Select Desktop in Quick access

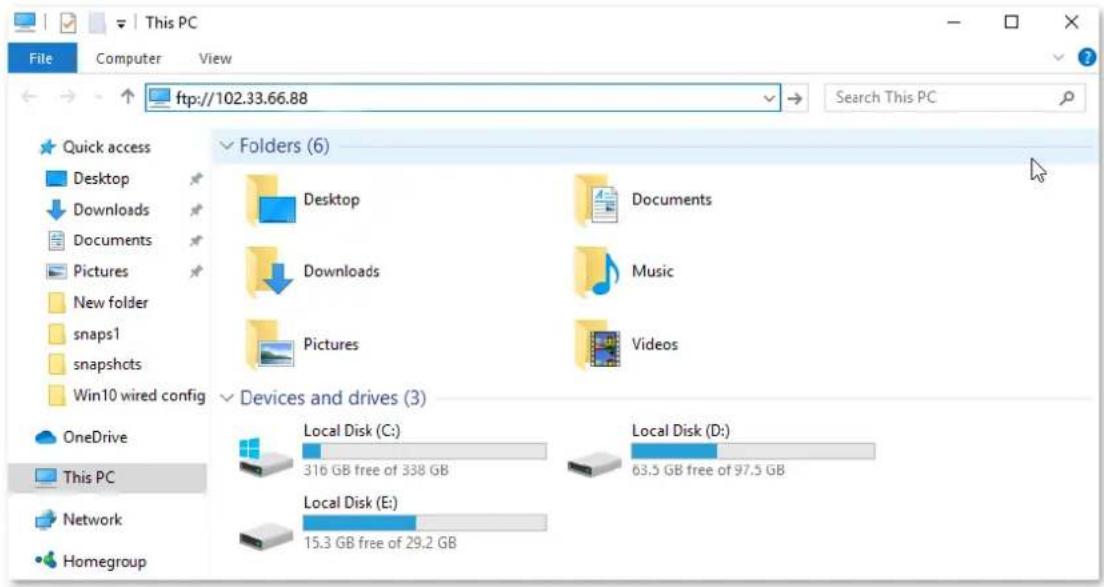click(101, 179)
